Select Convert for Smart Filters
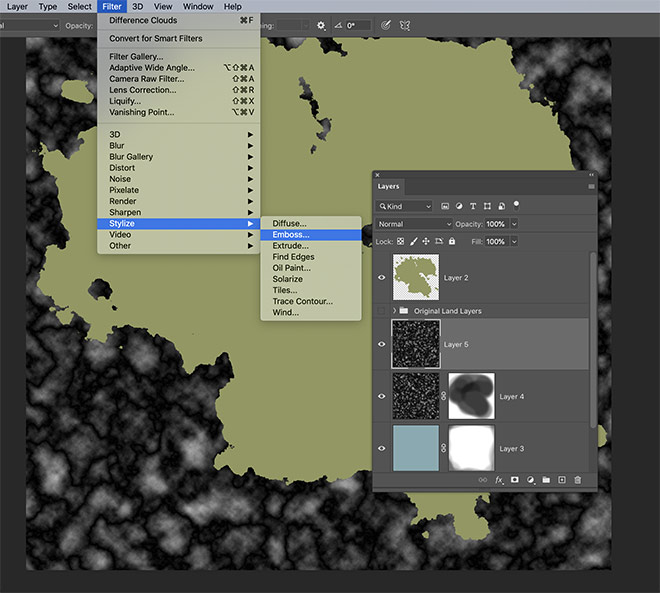The height and width of the screenshot is (593, 660). coord(155,38)
